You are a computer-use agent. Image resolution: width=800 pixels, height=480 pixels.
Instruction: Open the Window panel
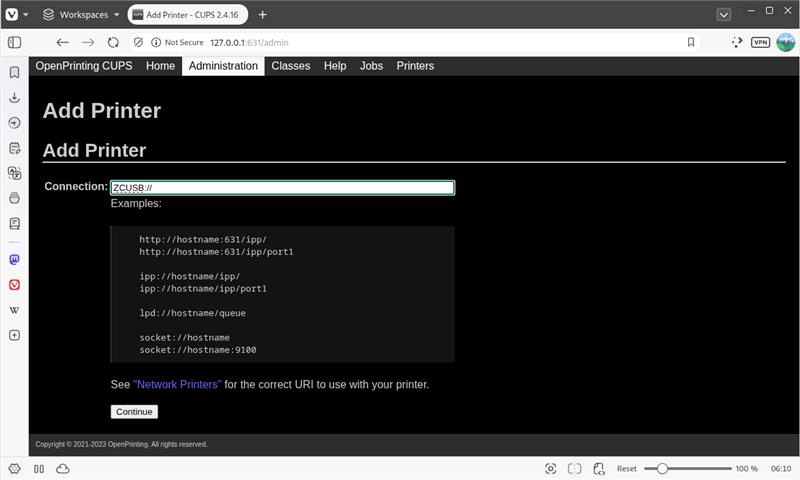[x=14, y=198]
